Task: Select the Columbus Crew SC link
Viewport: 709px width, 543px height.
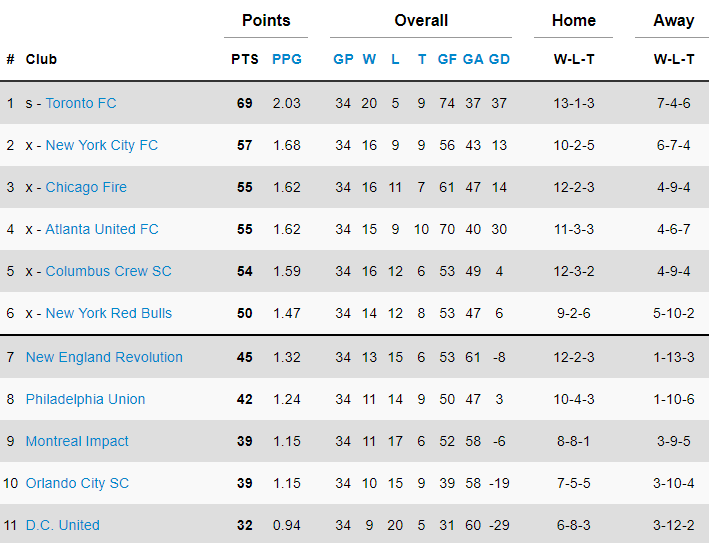Action: 108,271
